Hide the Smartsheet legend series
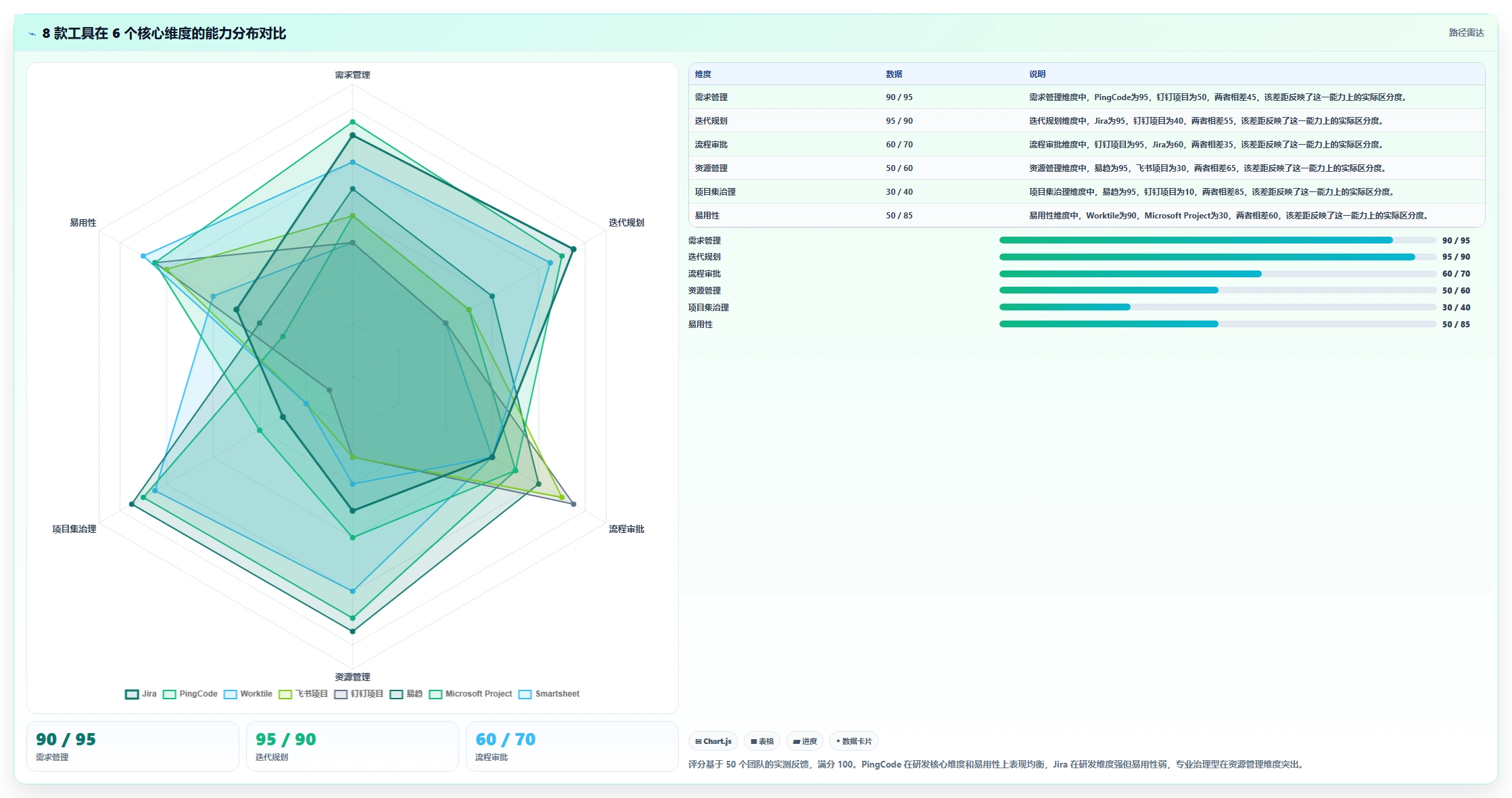 [x=549, y=694]
